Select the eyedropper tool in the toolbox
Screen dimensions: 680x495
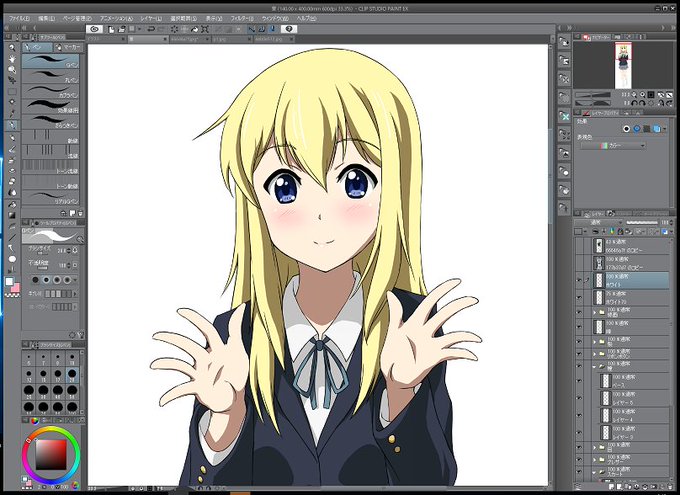(12, 113)
